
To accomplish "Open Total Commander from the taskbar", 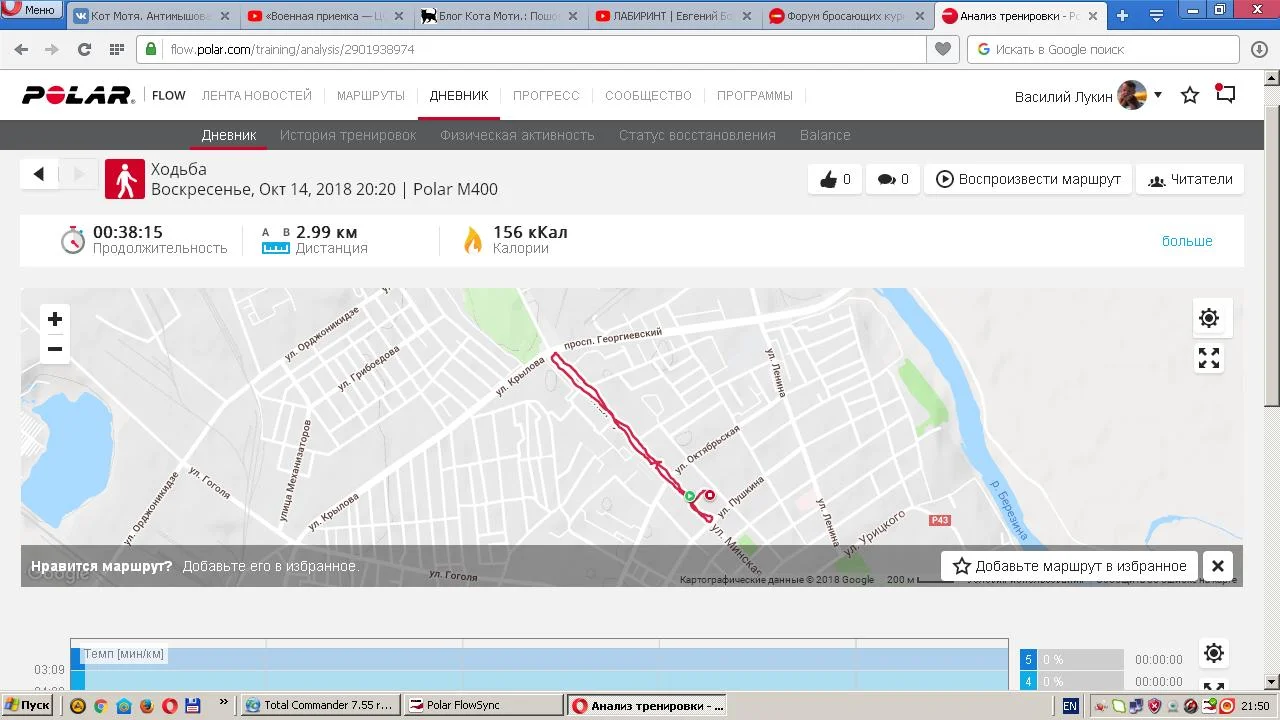I will pos(321,705).
